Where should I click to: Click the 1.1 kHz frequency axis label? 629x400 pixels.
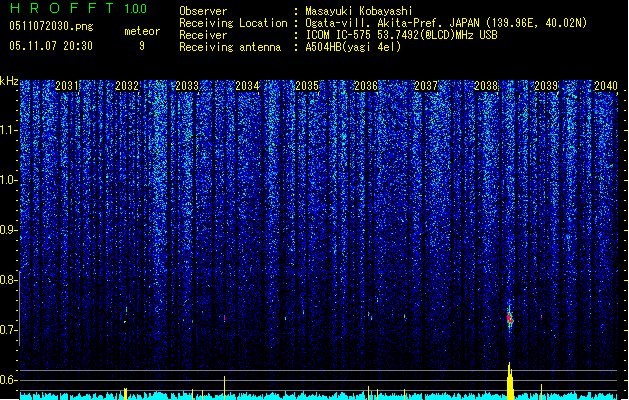click(9, 130)
